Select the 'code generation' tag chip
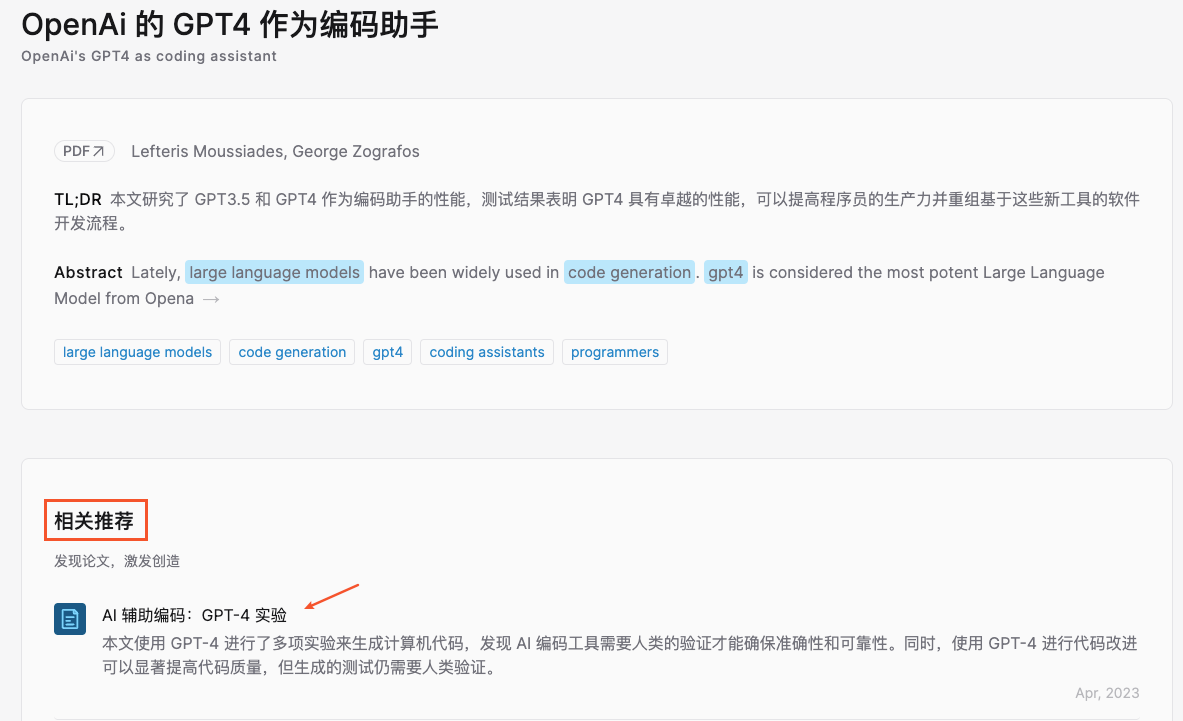Image resolution: width=1183 pixels, height=721 pixels. (292, 352)
